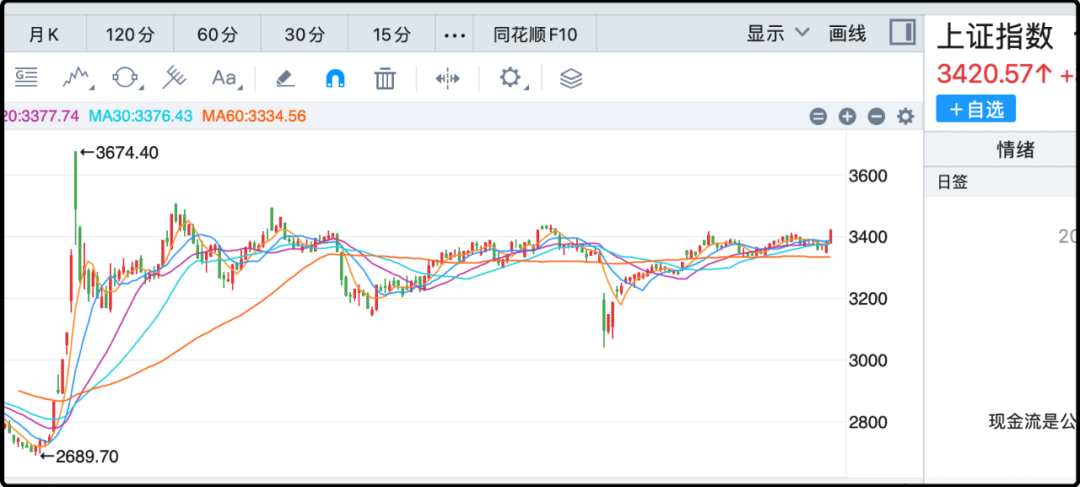Open the 同花顺F10 info page
The height and width of the screenshot is (487, 1080).
535,34
